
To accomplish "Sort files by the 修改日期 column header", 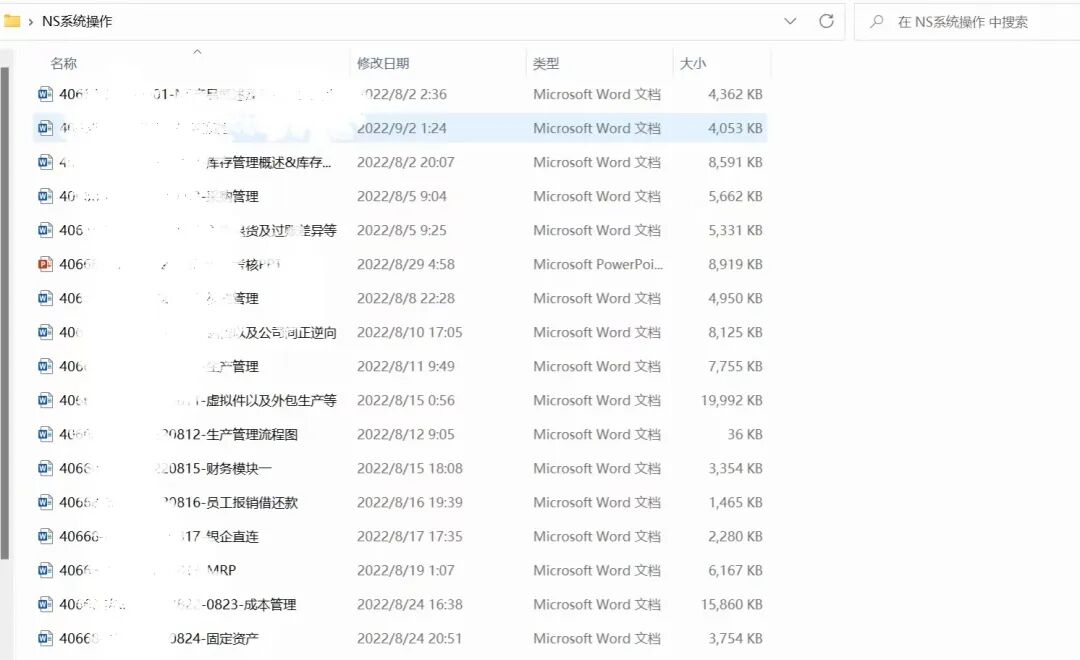I will point(383,63).
